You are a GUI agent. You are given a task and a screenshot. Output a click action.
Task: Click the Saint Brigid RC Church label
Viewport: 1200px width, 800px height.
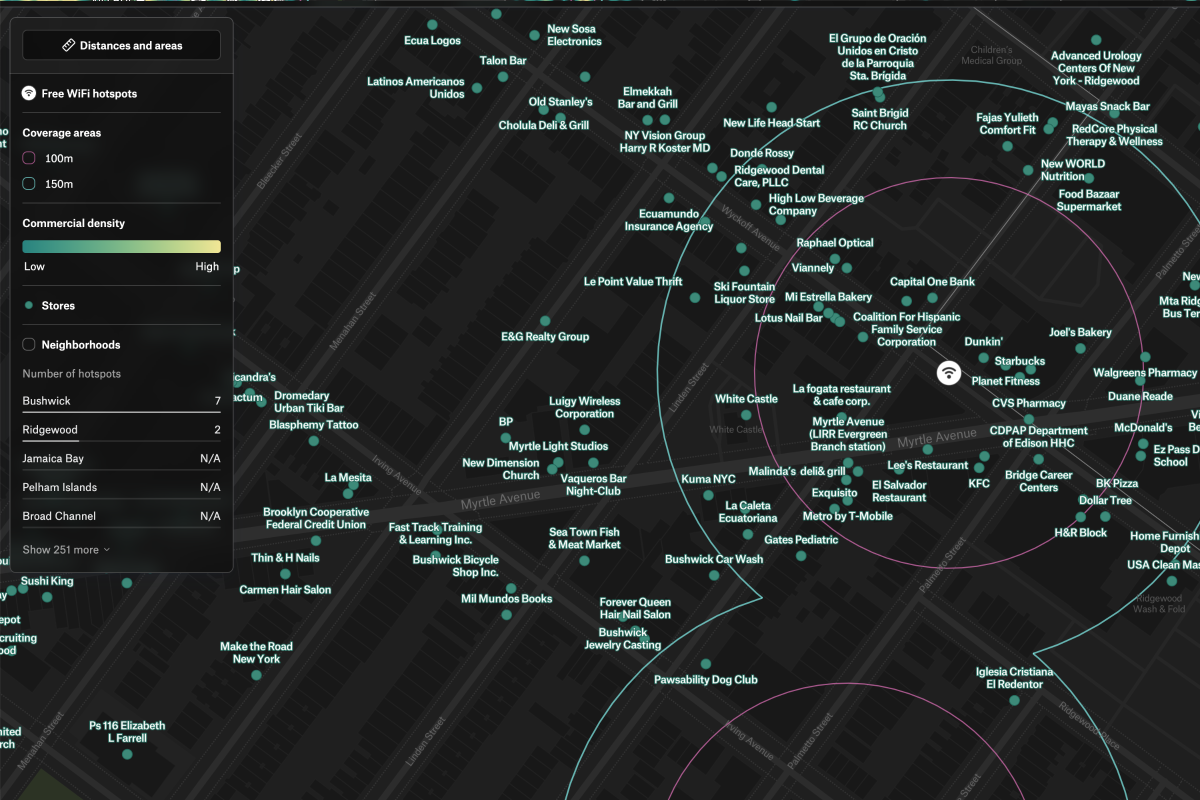880,120
